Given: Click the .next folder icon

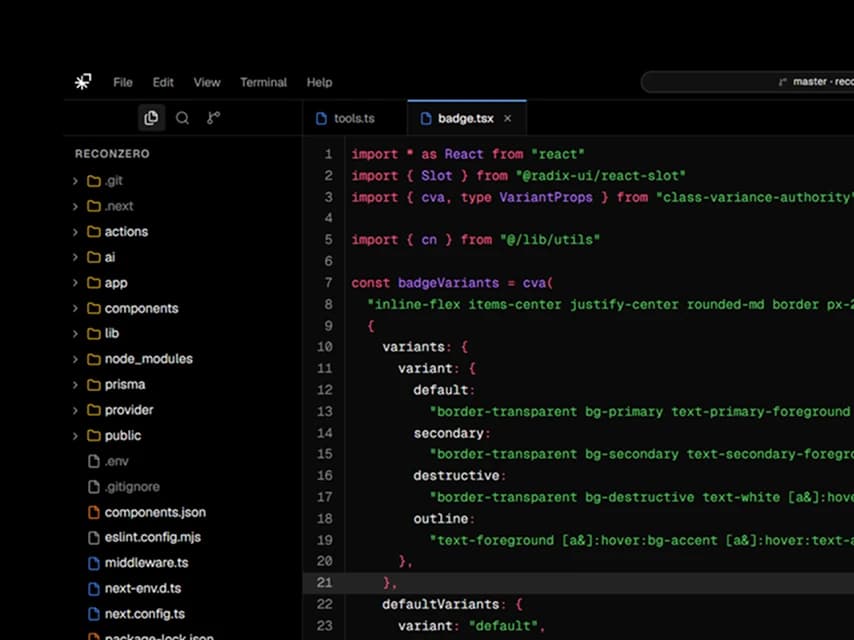Looking at the screenshot, I should (x=94, y=206).
